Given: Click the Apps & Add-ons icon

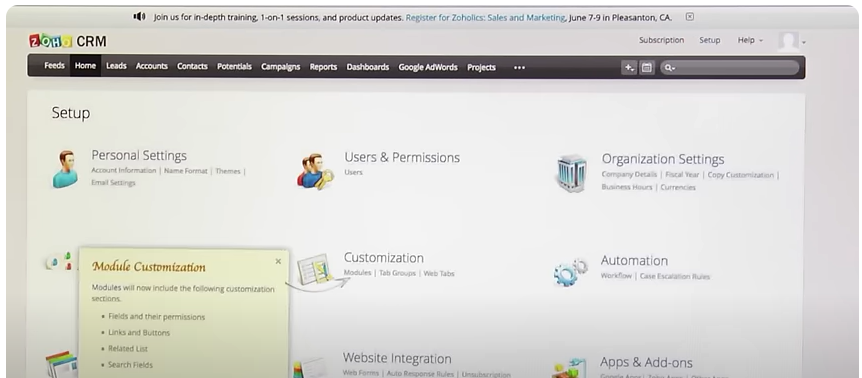Looking at the screenshot, I should tap(570, 368).
